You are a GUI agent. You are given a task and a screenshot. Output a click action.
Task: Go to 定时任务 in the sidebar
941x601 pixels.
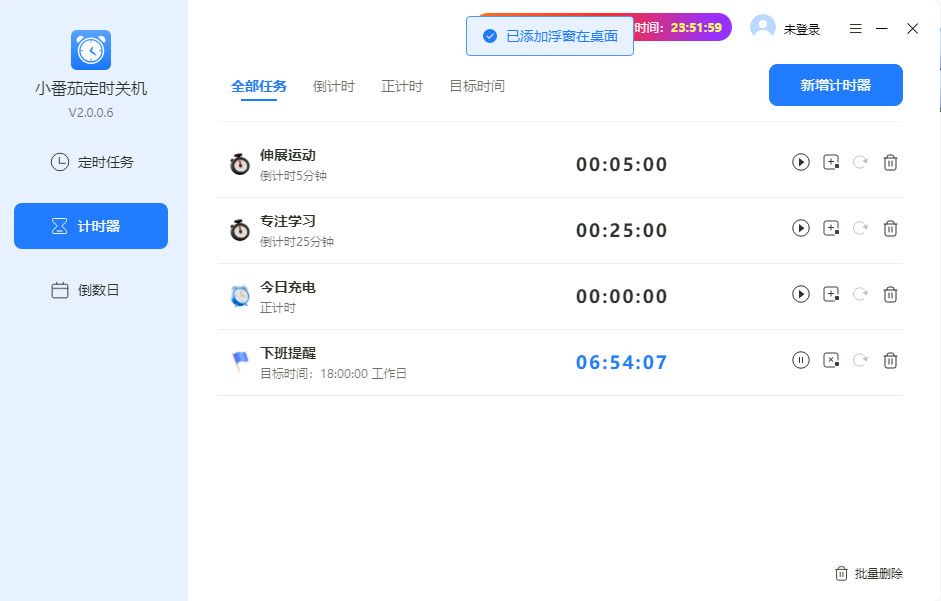pos(91,162)
